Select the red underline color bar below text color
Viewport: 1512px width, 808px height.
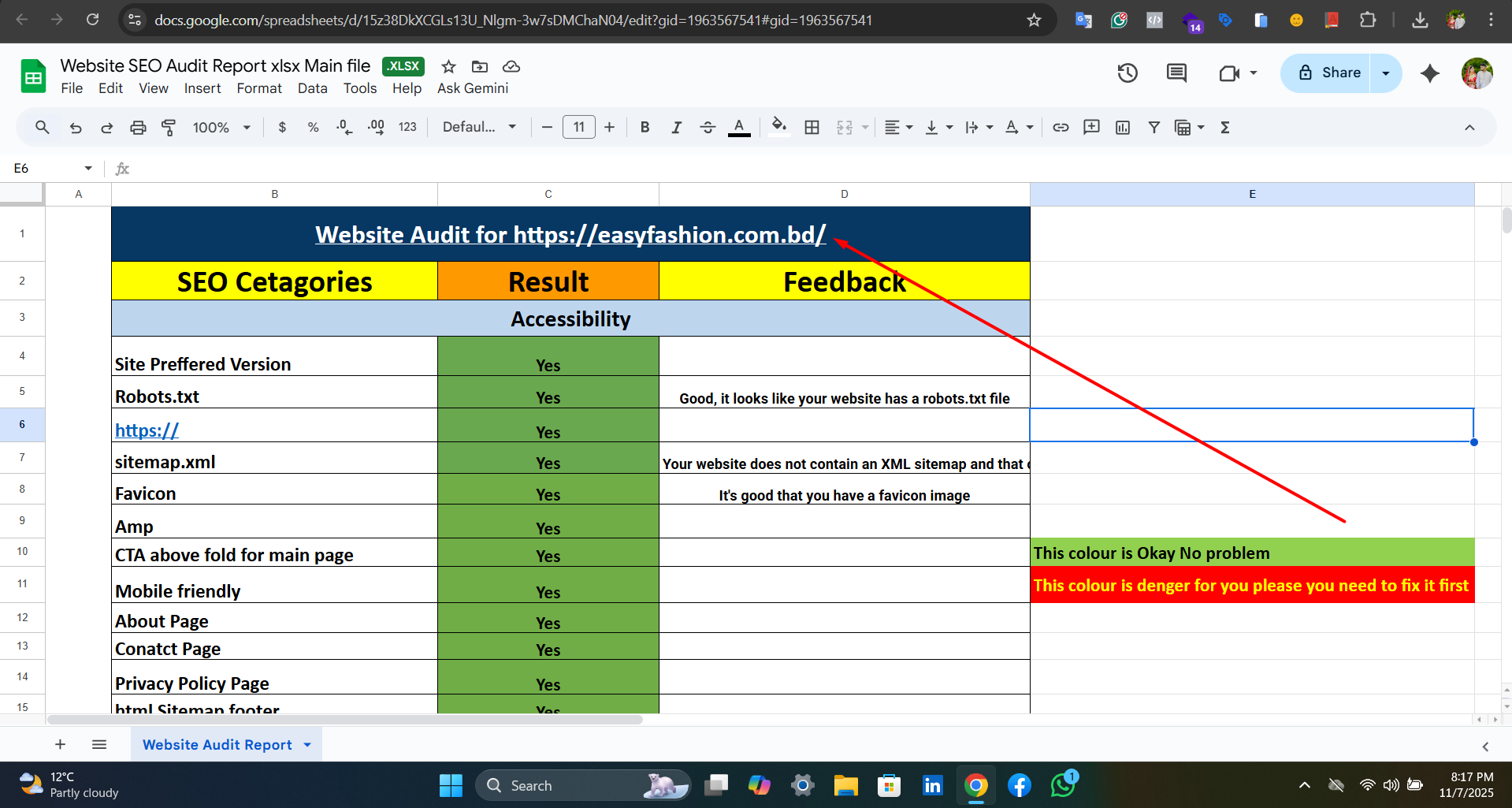pyautogui.click(x=739, y=135)
